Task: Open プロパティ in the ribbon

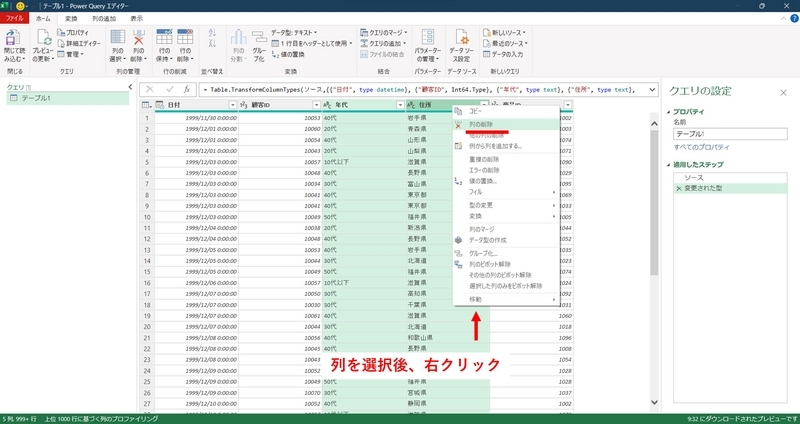Action: coord(73,32)
